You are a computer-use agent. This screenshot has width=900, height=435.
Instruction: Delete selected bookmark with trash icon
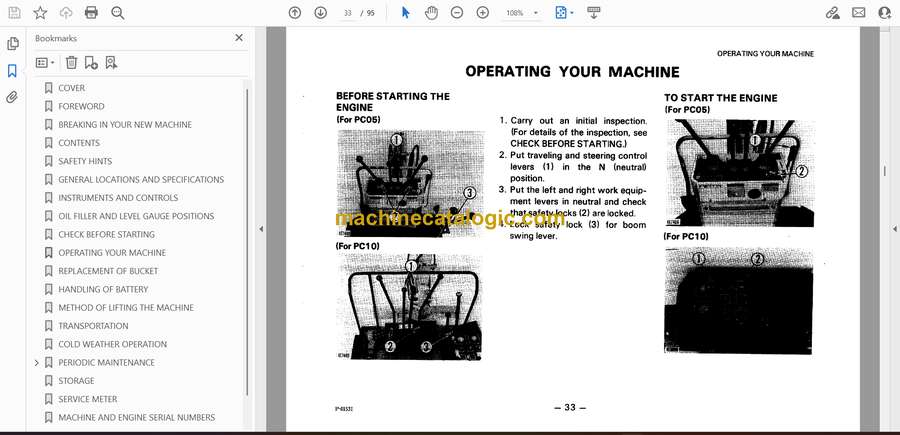[71, 62]
